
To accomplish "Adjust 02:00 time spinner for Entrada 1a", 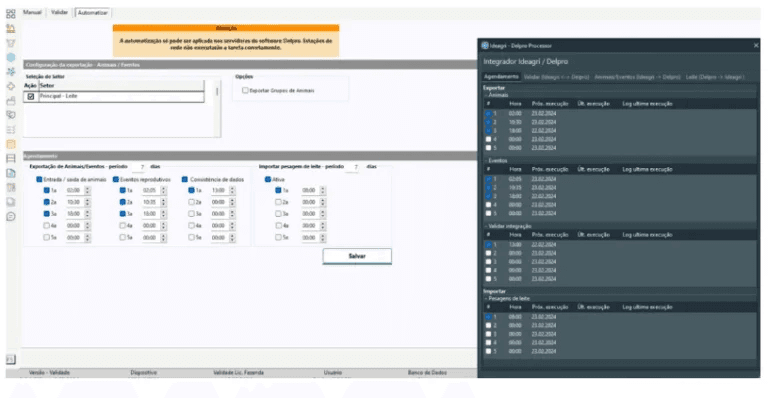I will pyautogui.click(x=88, y=190).
